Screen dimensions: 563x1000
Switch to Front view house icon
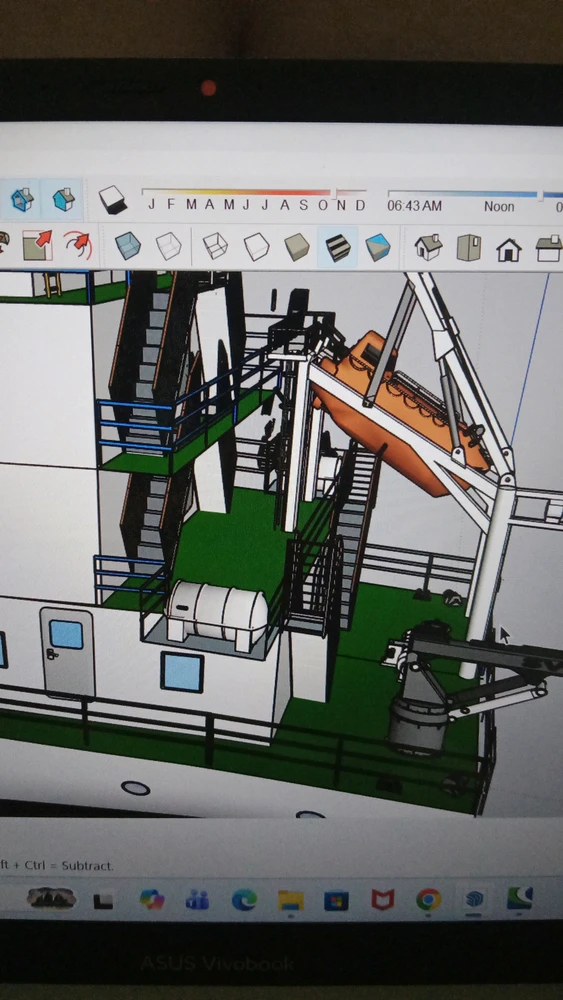[x=509, y=249]
